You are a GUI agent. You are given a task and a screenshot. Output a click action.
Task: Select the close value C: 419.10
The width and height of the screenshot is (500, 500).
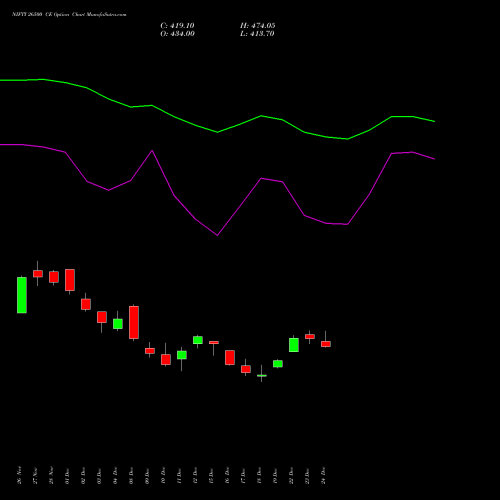click(177, 26)
